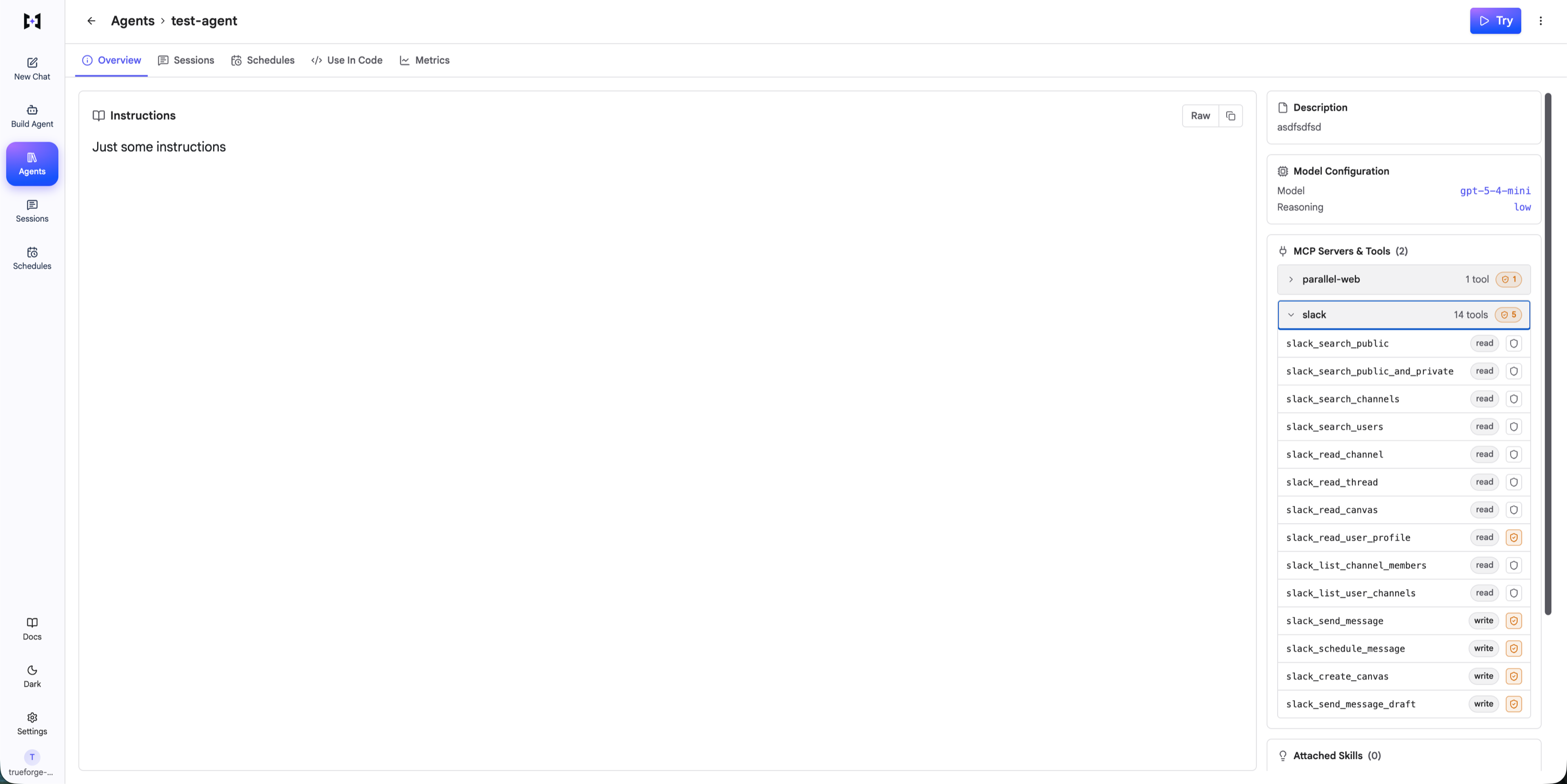Switch to the Overview tab
1567x784 pixels.
[x=111, y=60]
